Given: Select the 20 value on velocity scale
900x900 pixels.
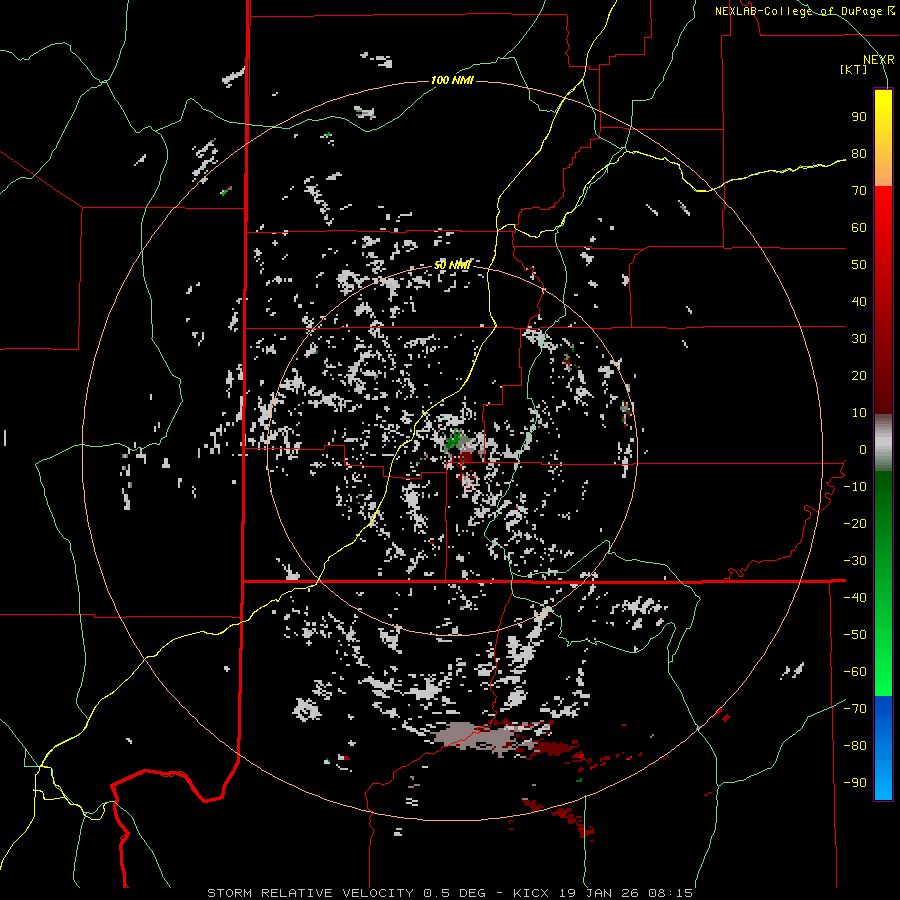Looking at the screenshot, I should (x=859, y=376).
